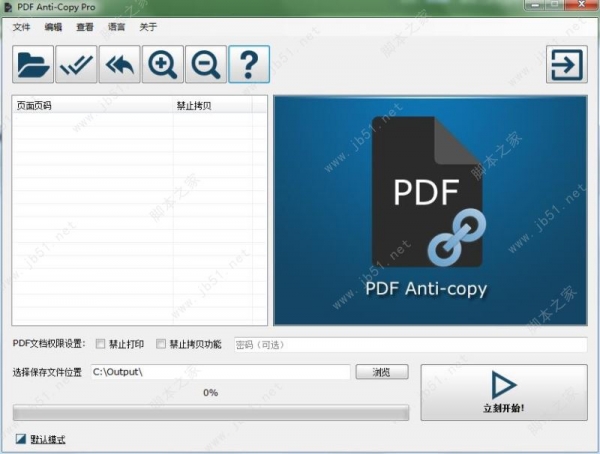Screen dimensions: 600x454
Task: Open the 编辑 menu
Action: click(53, 27)
